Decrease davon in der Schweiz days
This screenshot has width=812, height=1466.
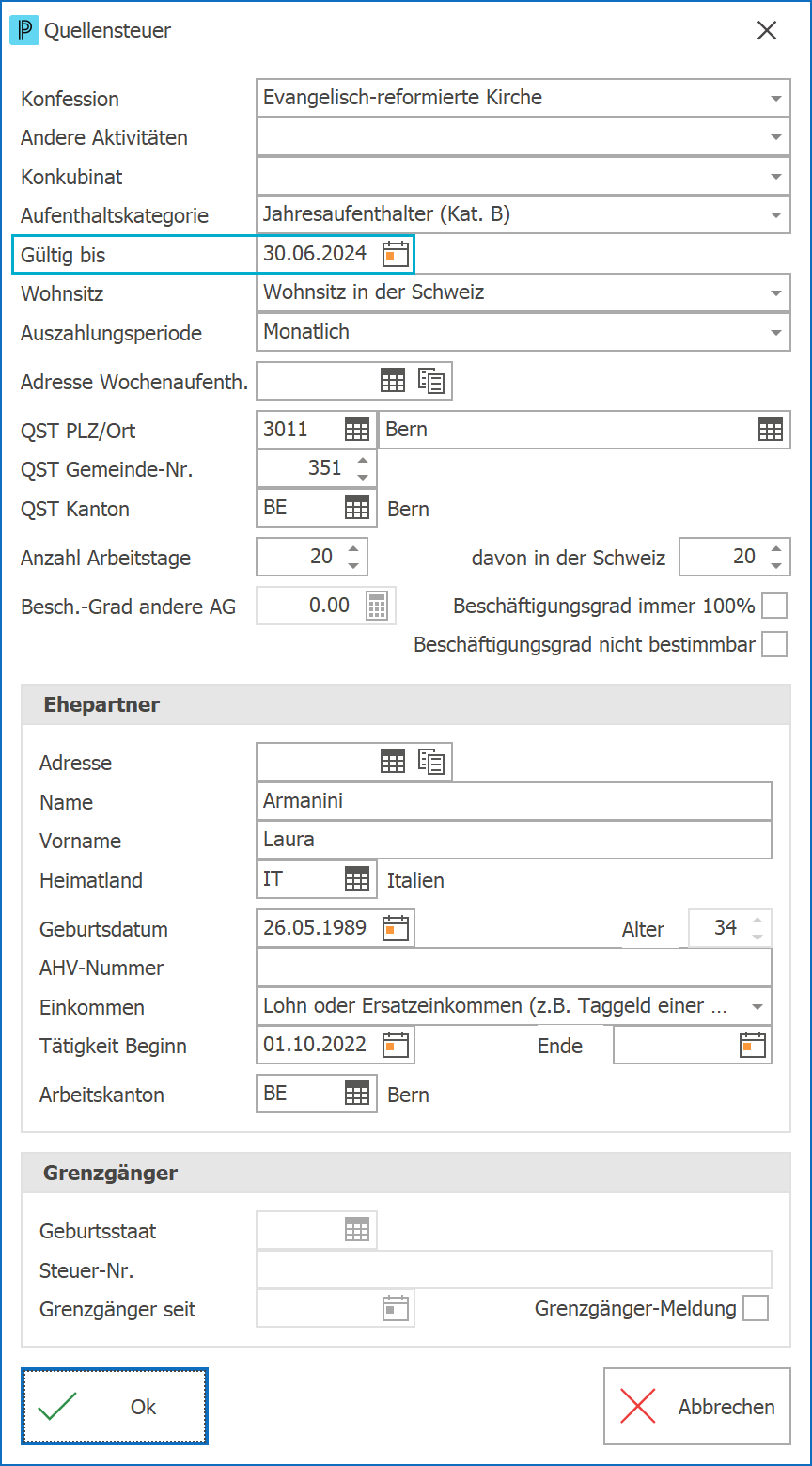click(776, 565)
